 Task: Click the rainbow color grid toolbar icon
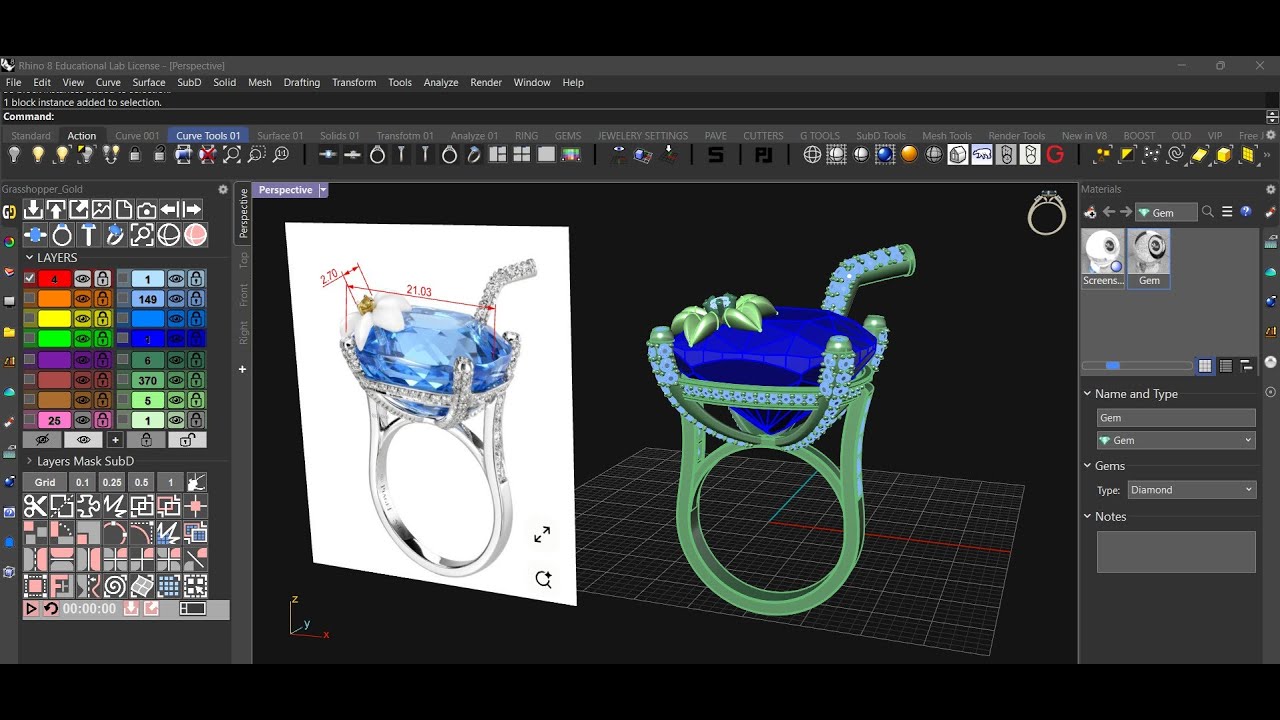571,155
